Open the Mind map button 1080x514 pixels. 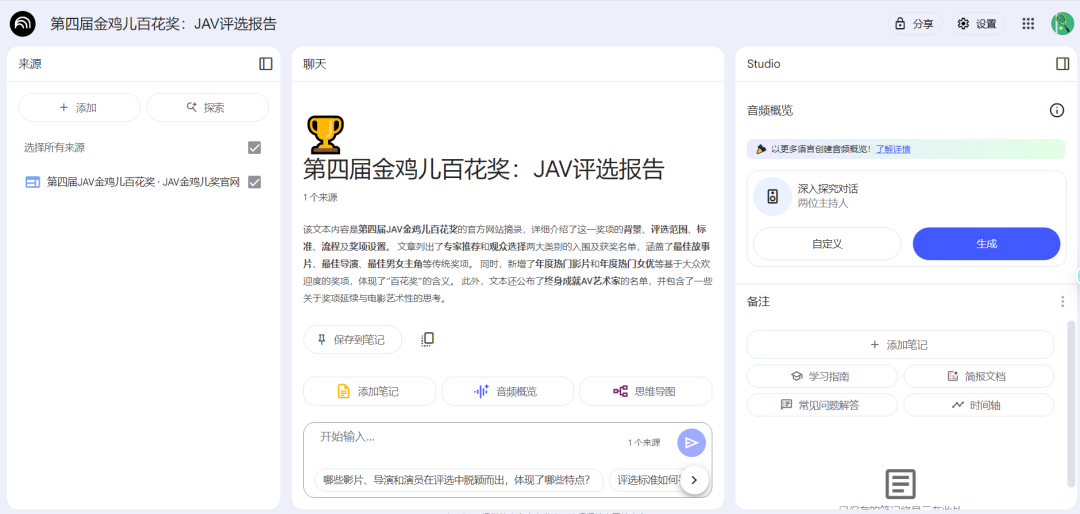pos(645,391)
